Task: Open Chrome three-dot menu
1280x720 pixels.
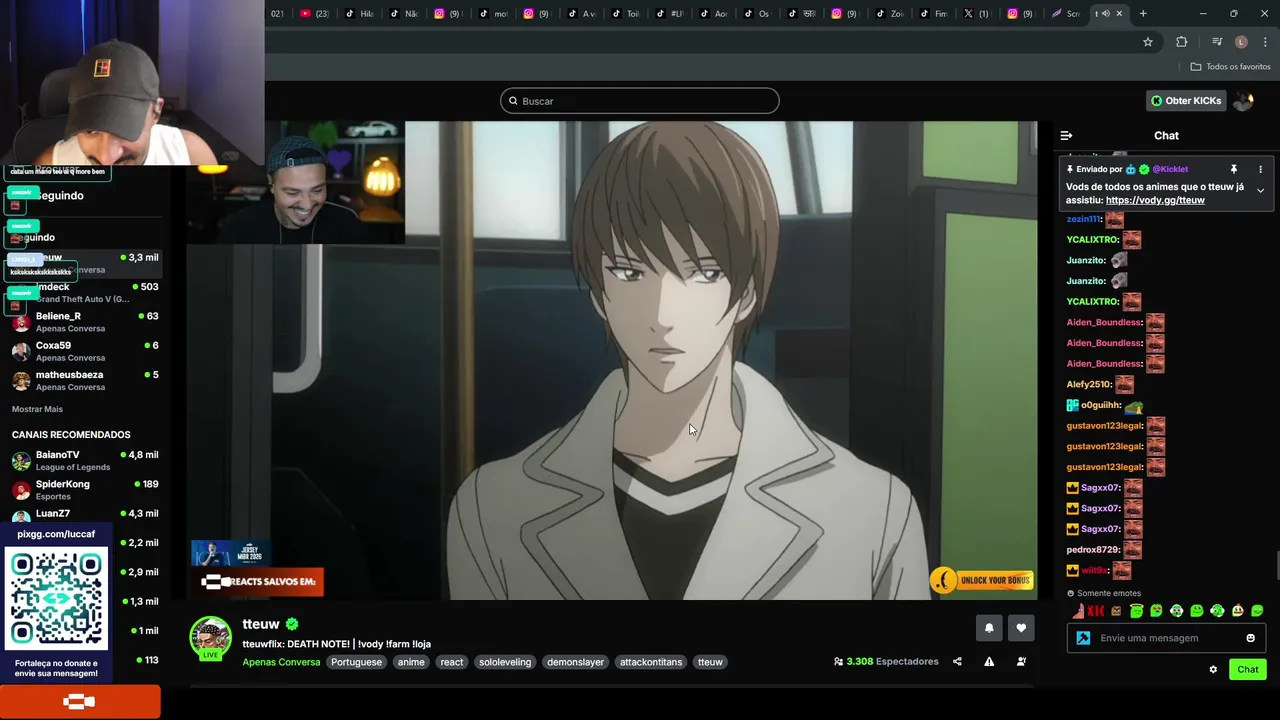Action: 1266,42
